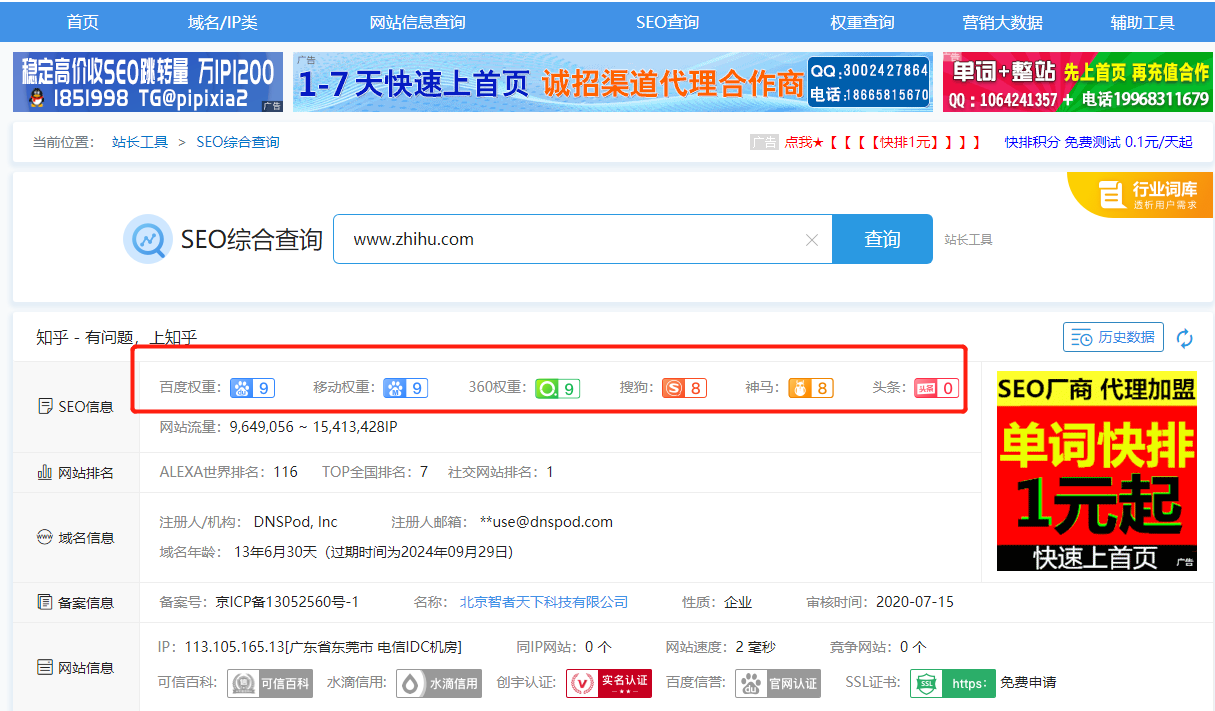Screen dimensions: 1215x711
Task: Click the Sogou weight badge
Action: pos(685,388)
